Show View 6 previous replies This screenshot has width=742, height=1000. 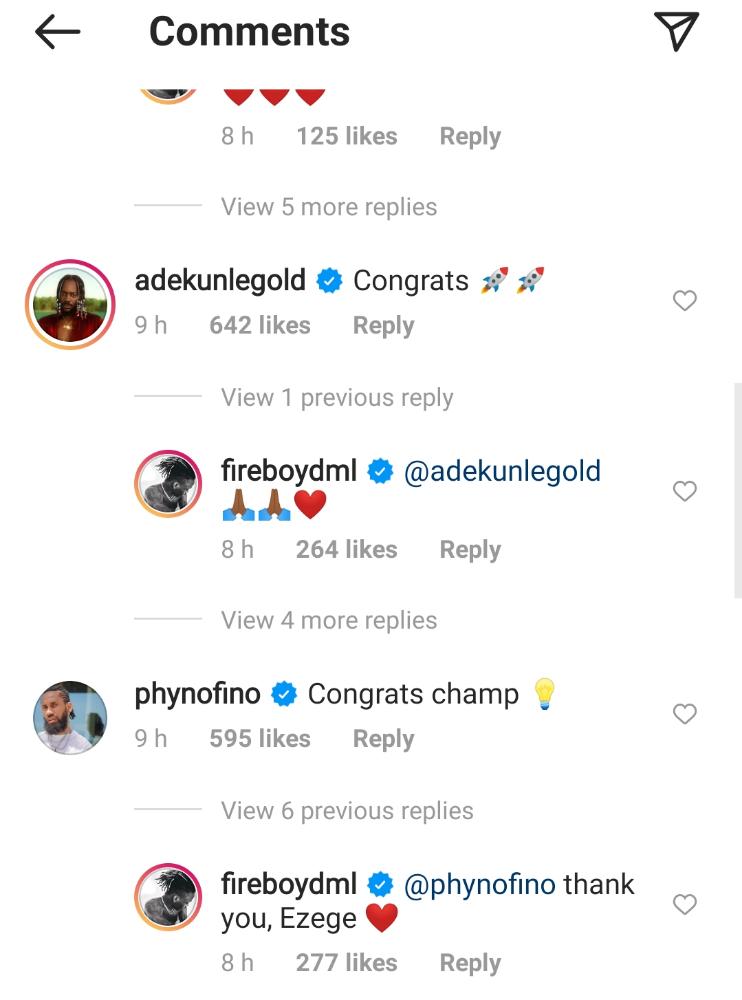(x=347, y=811)
